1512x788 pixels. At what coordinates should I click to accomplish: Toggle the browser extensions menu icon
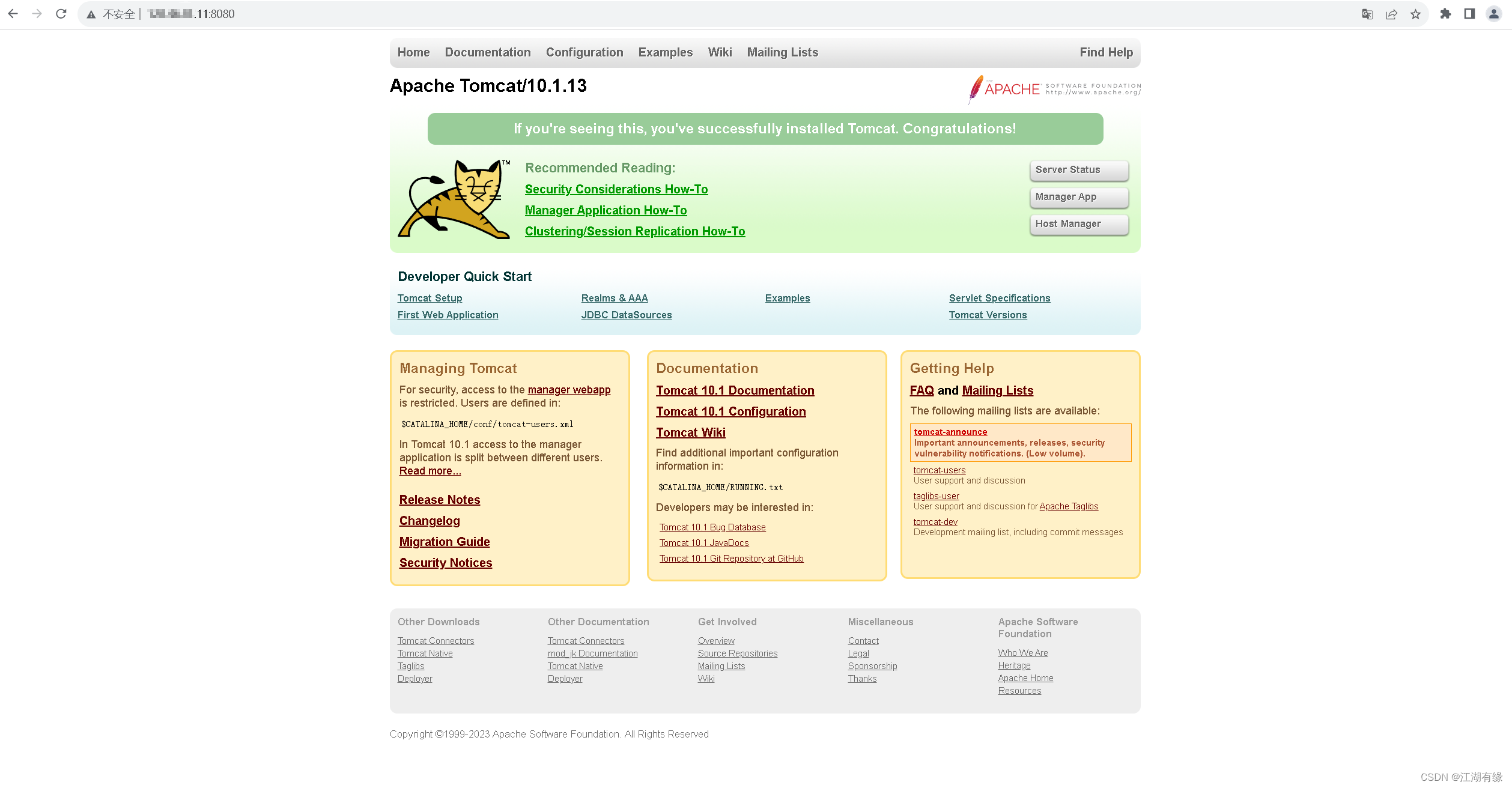click(x=1444, y=14)
